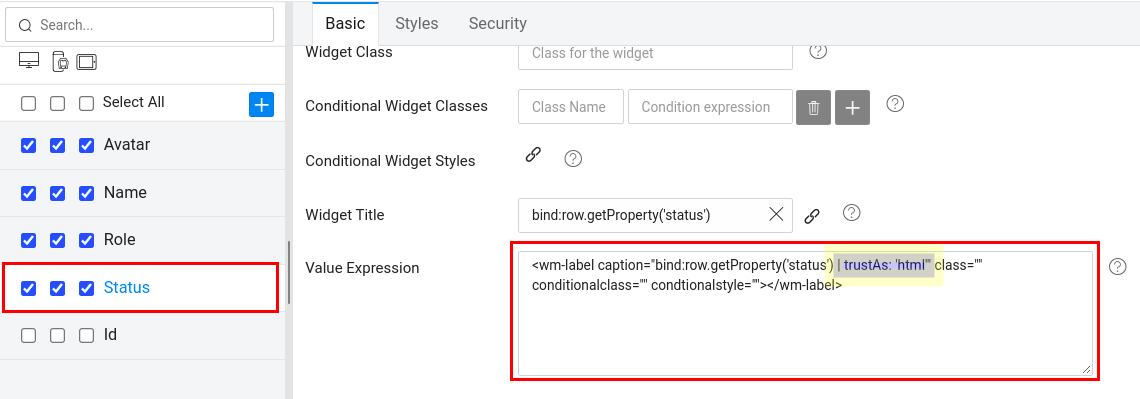The image size is (1140, 399).
Task: Select the Name column entry
Action: tap(125, 193)
